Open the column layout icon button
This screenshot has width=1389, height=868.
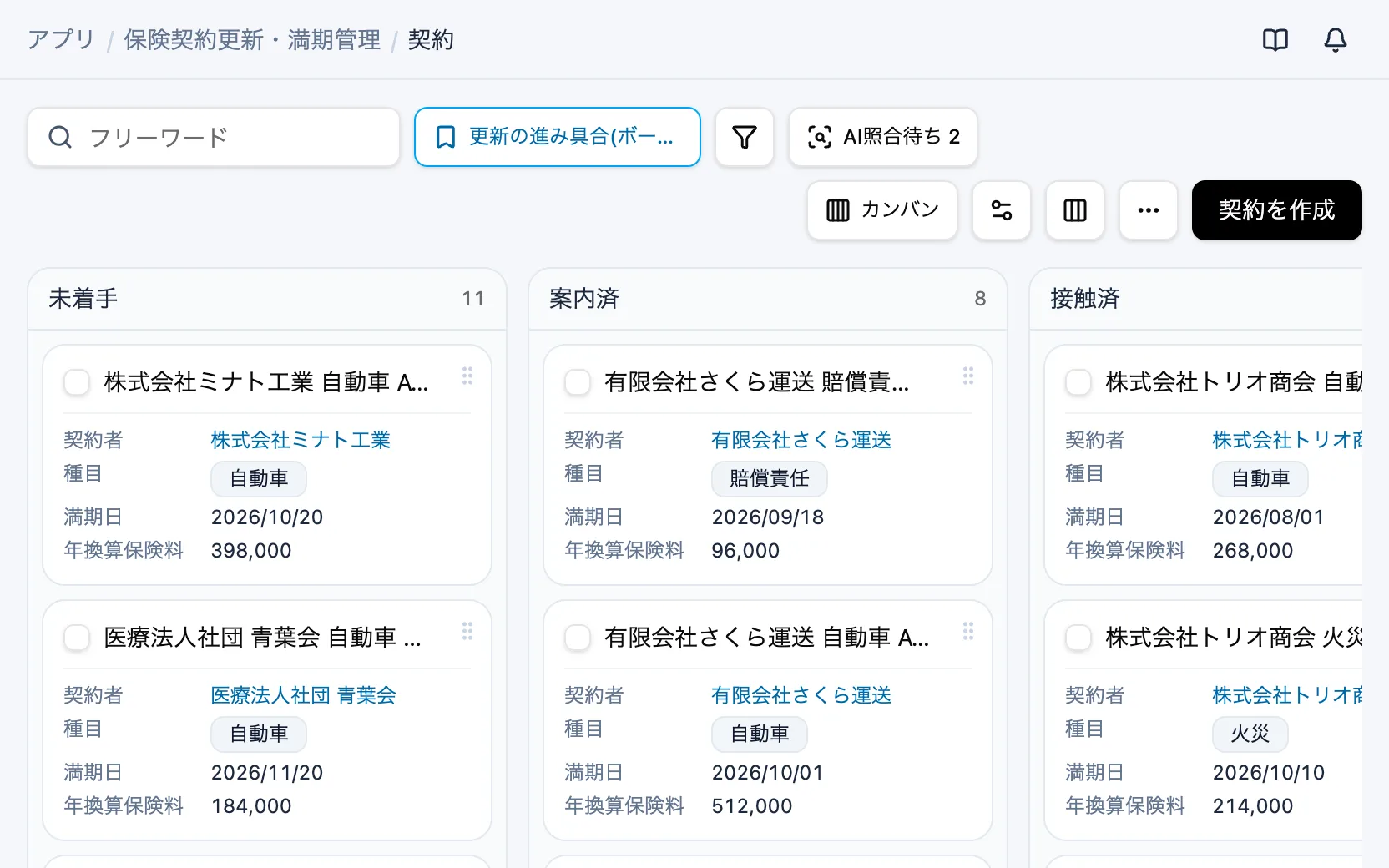coord(1075,210)
